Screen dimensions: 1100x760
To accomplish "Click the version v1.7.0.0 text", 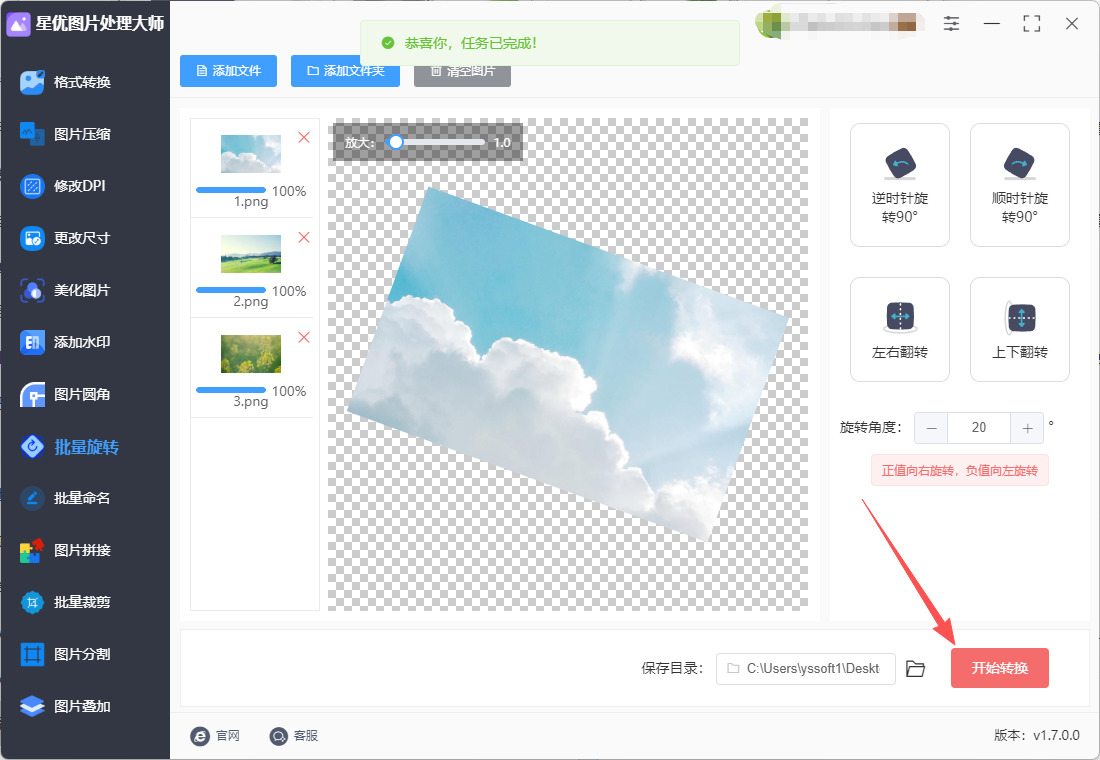I will 1037,735.
